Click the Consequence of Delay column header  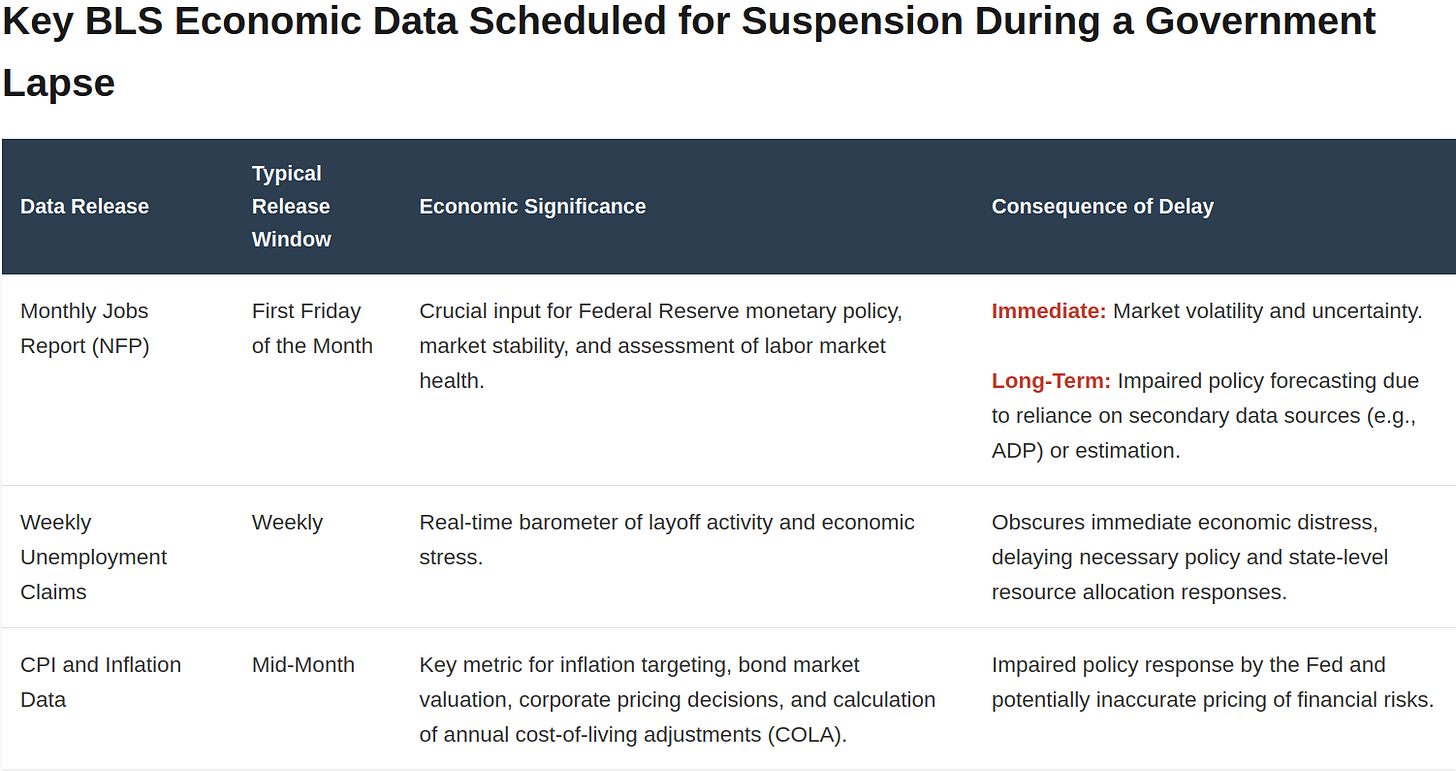[1102, 206]
